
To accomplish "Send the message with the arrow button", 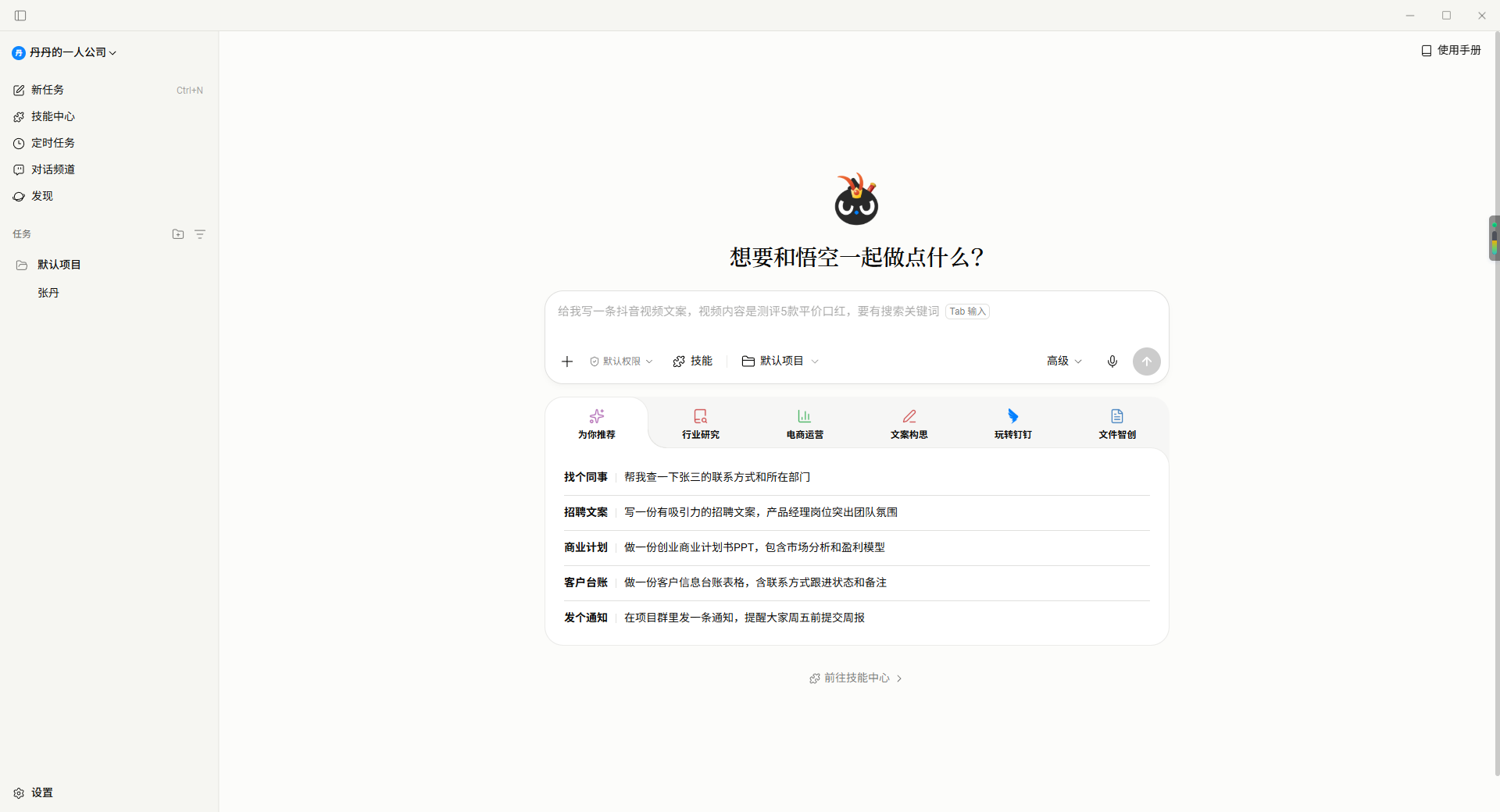I will [x=1147, y=361].
